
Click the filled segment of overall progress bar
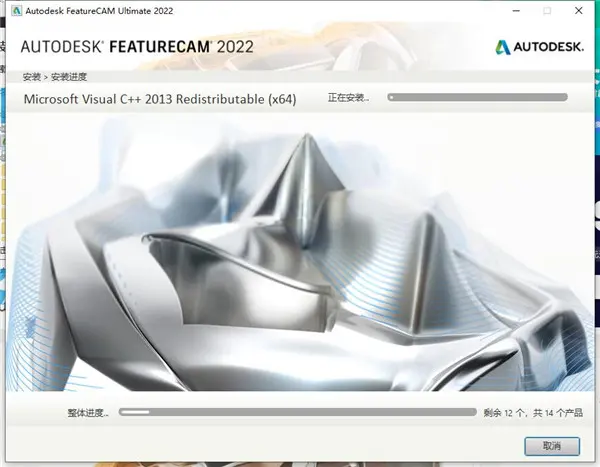click(135, 411)
